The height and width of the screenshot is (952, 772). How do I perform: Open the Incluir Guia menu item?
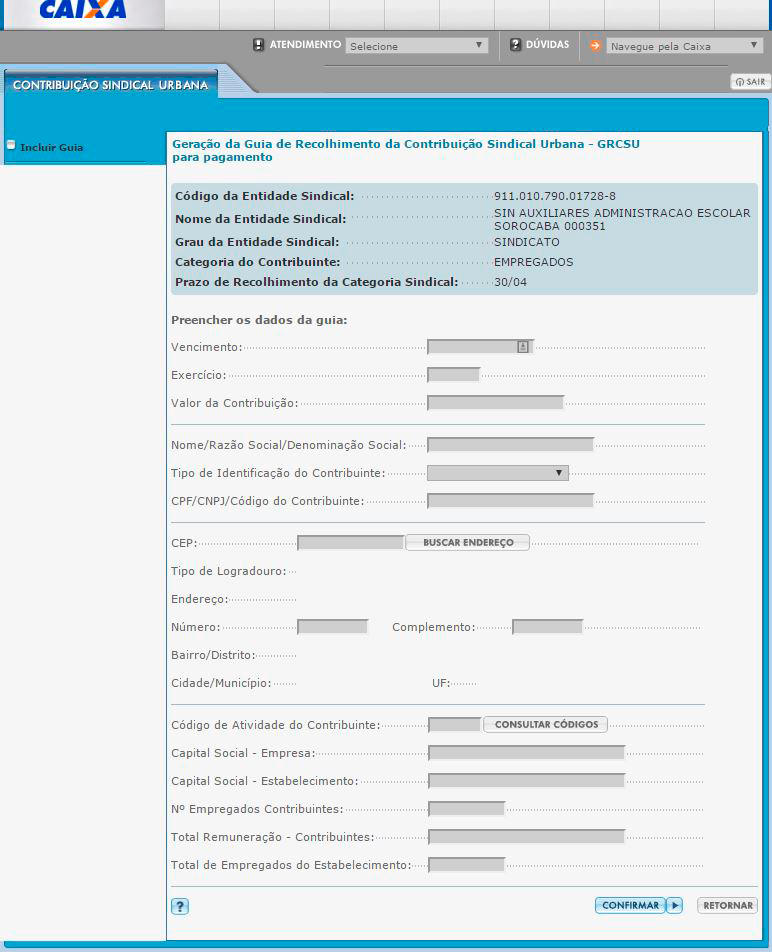[52, 148]
